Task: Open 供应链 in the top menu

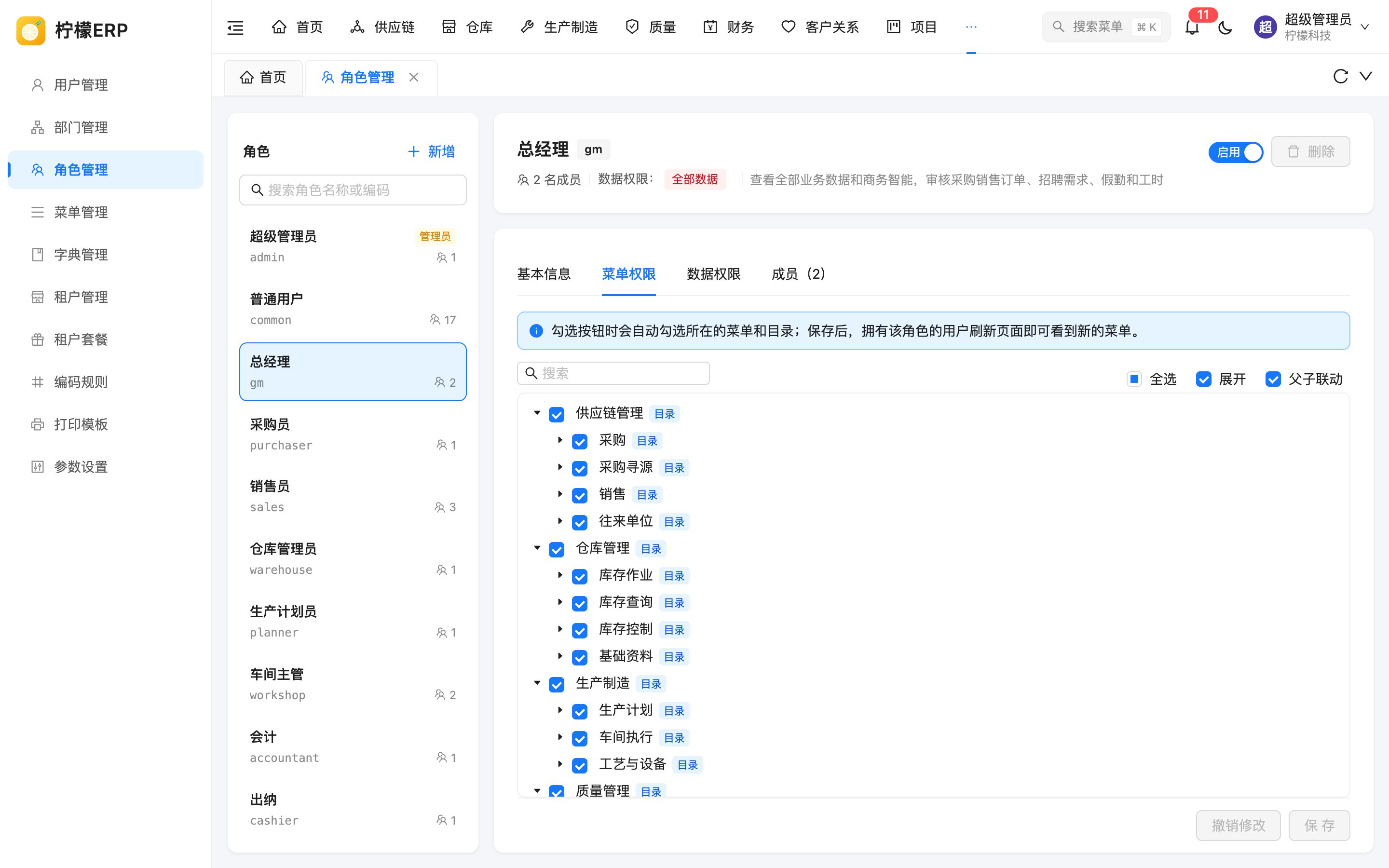Action: click(382, 27)
